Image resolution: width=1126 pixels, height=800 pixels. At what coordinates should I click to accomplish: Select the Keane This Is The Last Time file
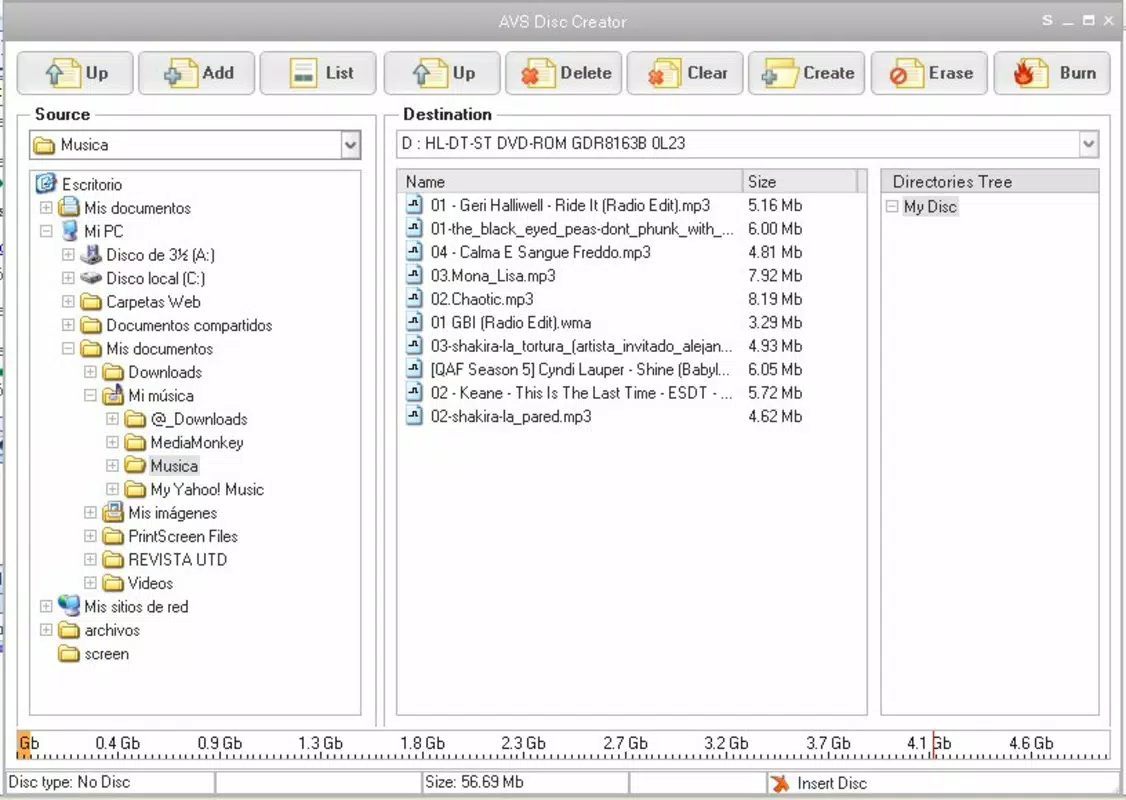[x=582, y=393]
